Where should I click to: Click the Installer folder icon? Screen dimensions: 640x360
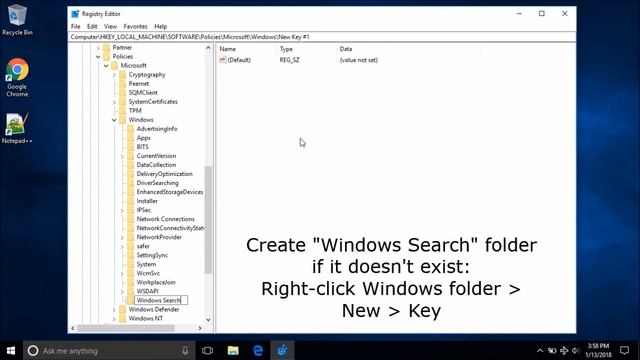click(131, 201)
